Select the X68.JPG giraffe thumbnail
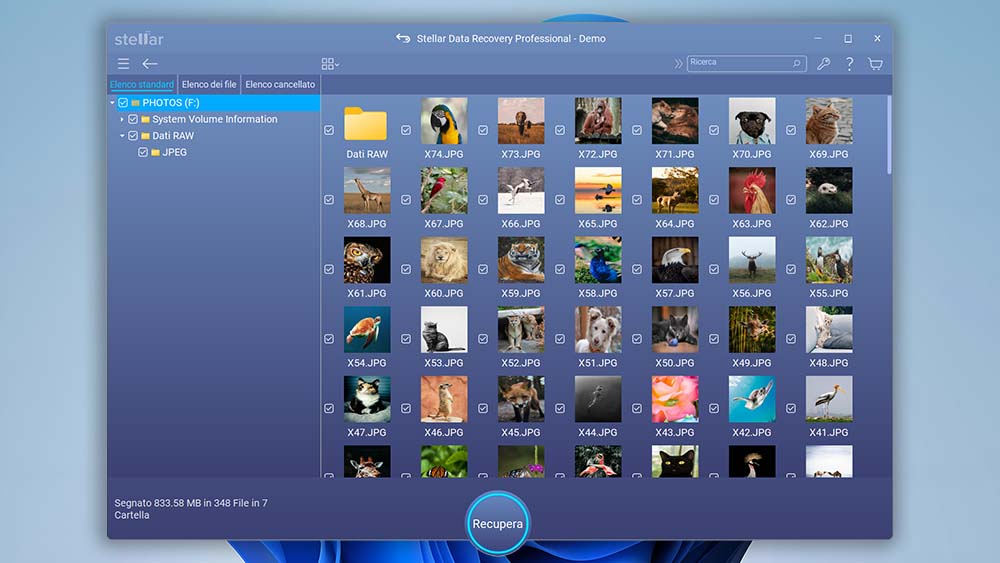This screenshot has width=1000, height=563. point(367,191)
